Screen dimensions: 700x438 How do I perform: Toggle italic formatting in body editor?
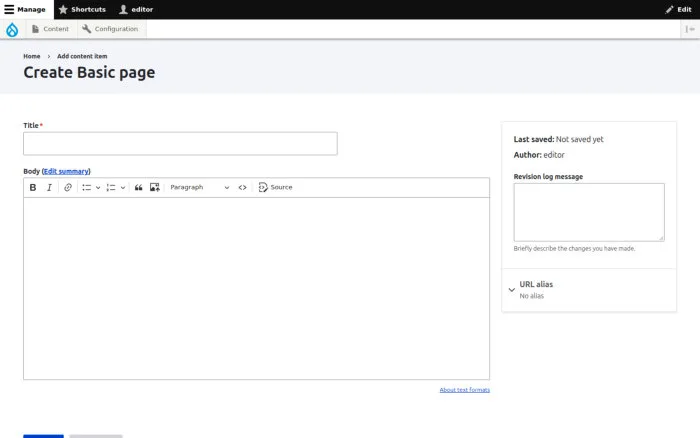click(x=49, y=188)
